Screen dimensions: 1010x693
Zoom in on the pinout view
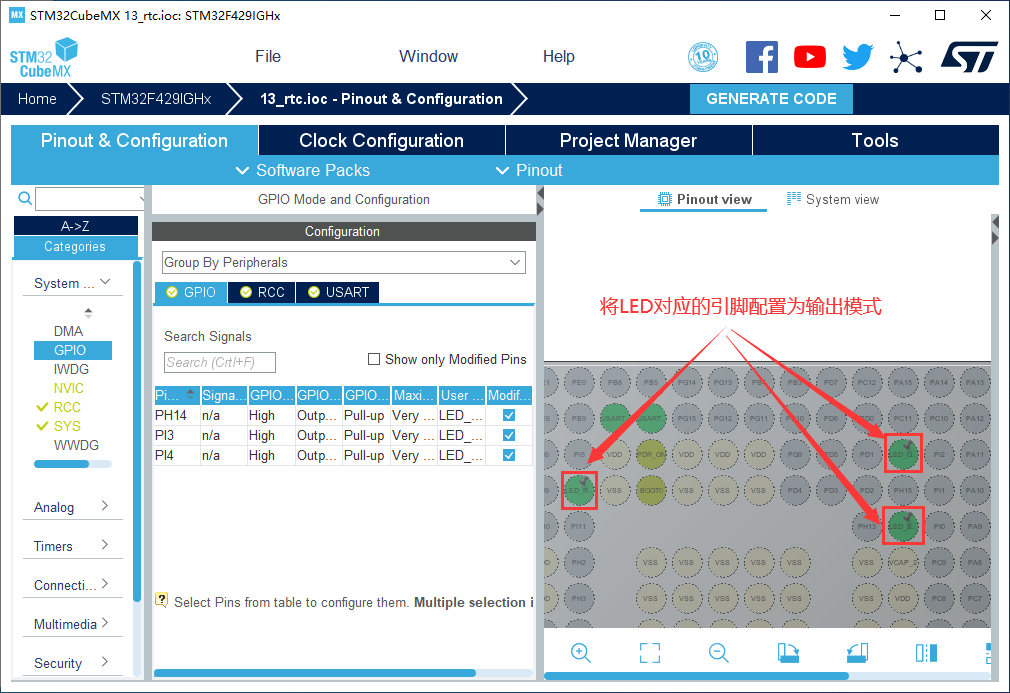tap(580, 653)
